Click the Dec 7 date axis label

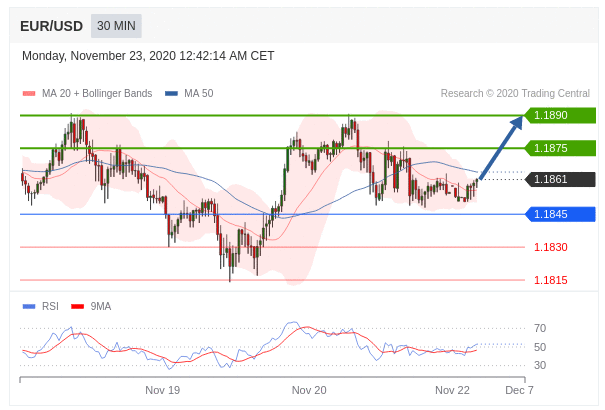coord(519,390)
